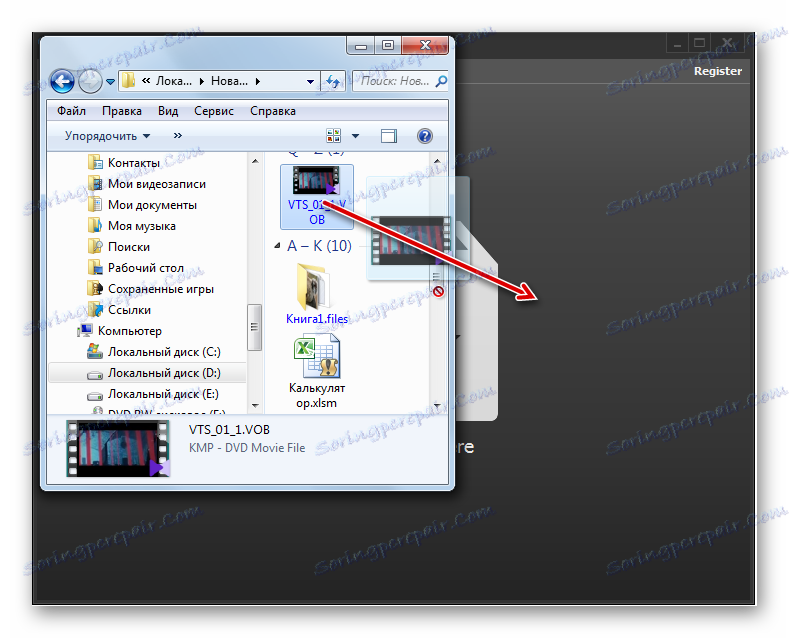The image size is (789, 638).
Task: Click the VOB preview thumbnail in details pane
Action: [x=118, y=448]
